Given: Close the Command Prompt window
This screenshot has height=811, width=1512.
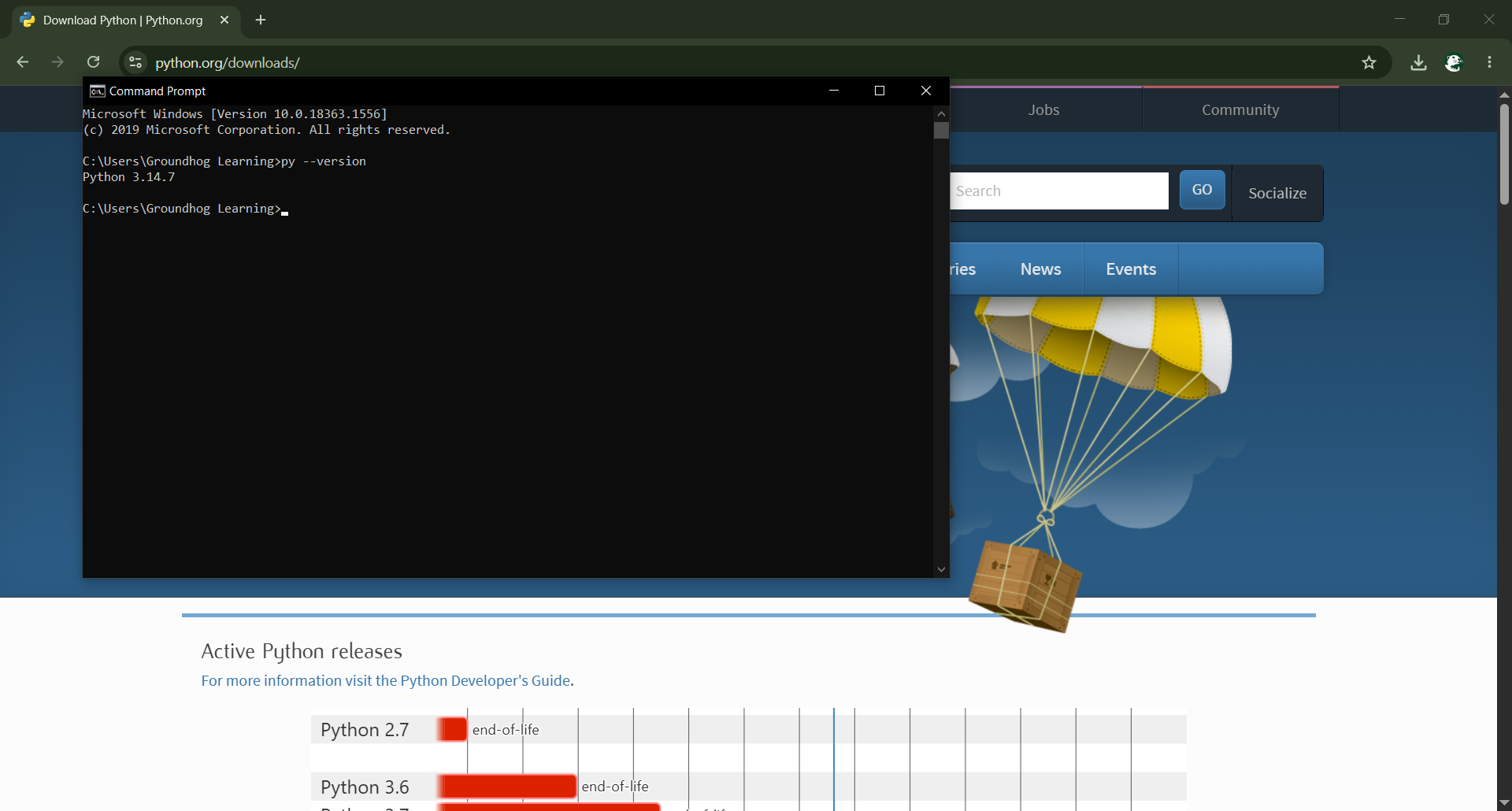Looking at the screenshot, I should (926, 91).
